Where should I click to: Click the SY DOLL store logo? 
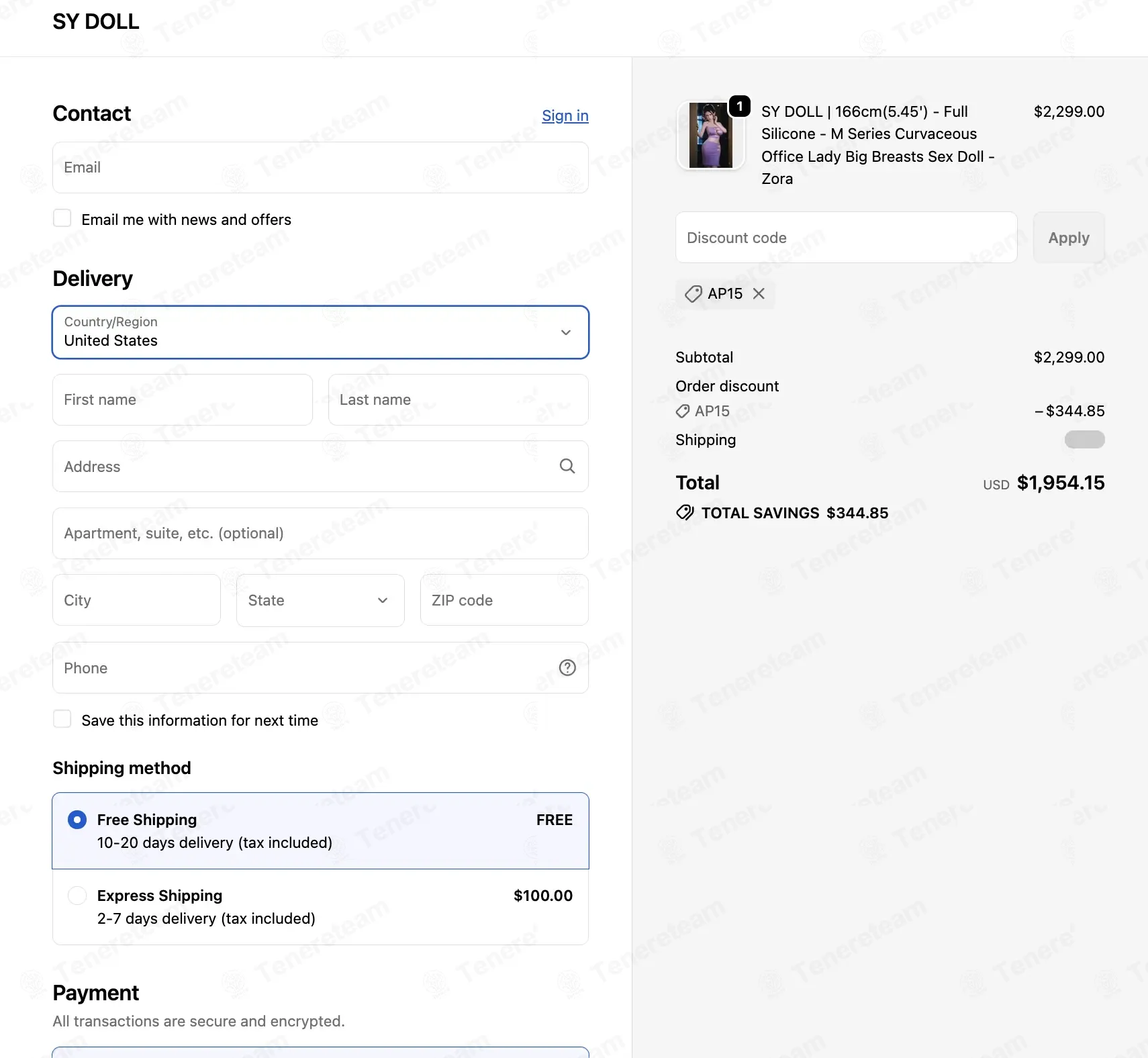coord(96,21)
